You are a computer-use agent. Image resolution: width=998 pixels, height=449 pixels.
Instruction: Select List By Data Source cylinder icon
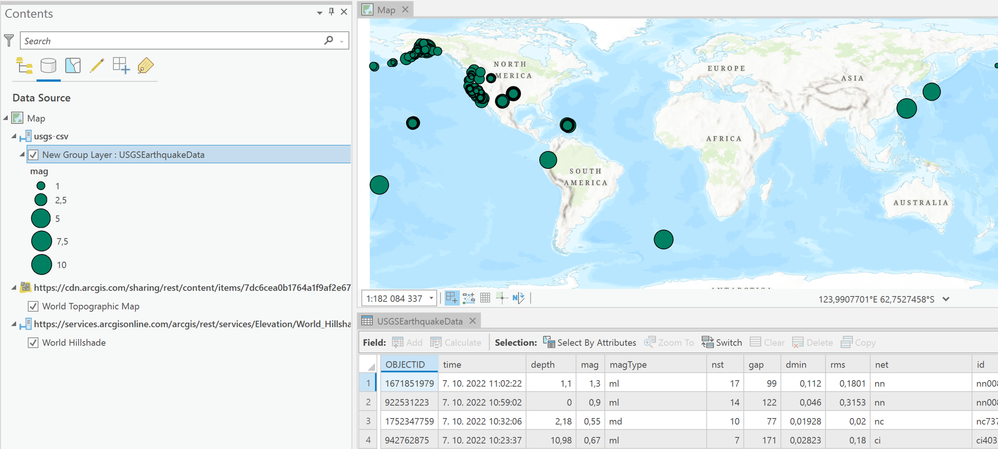click(x=48, y=66)
